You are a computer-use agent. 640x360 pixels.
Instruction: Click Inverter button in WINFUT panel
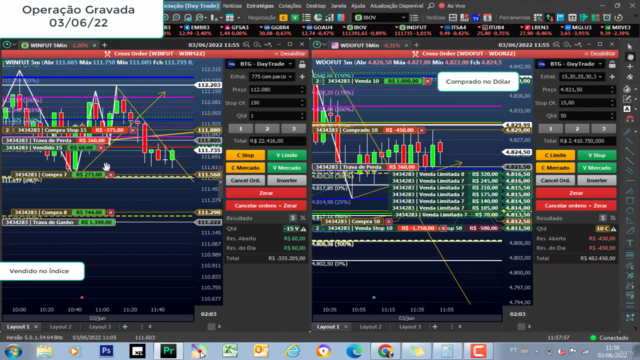[x=287, y=180]
